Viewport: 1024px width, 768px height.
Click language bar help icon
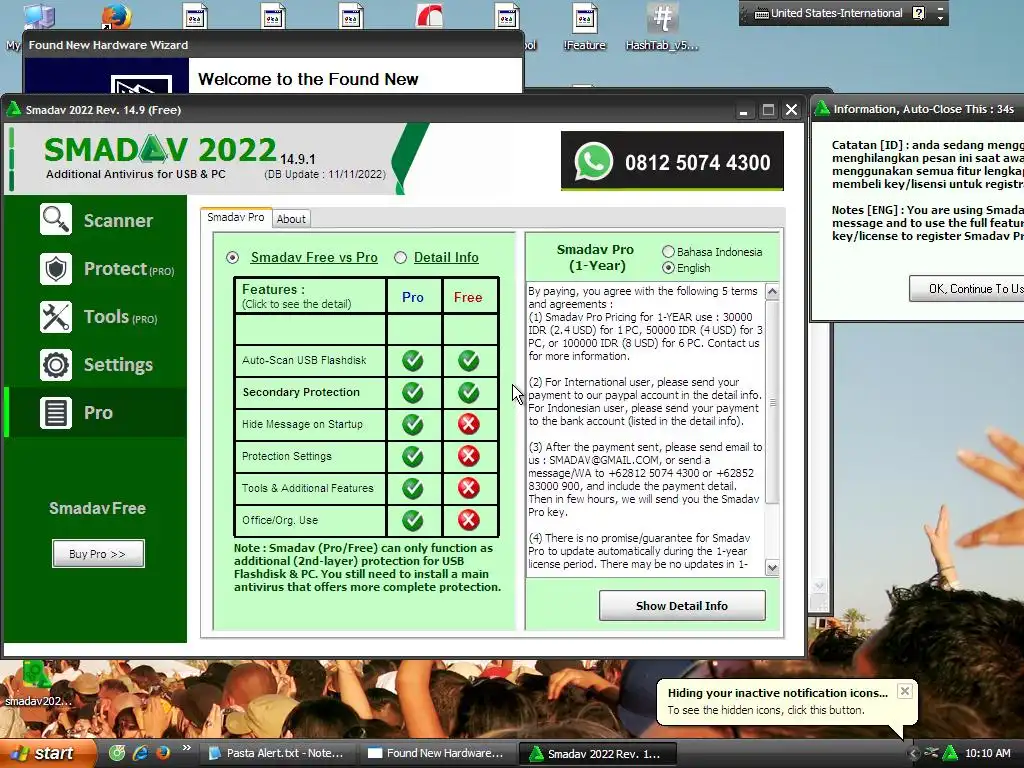click(918, 13)
